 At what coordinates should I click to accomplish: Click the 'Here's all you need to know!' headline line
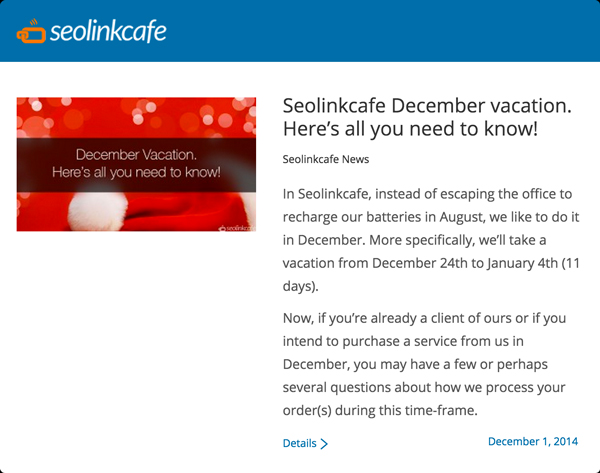[410, 129]
